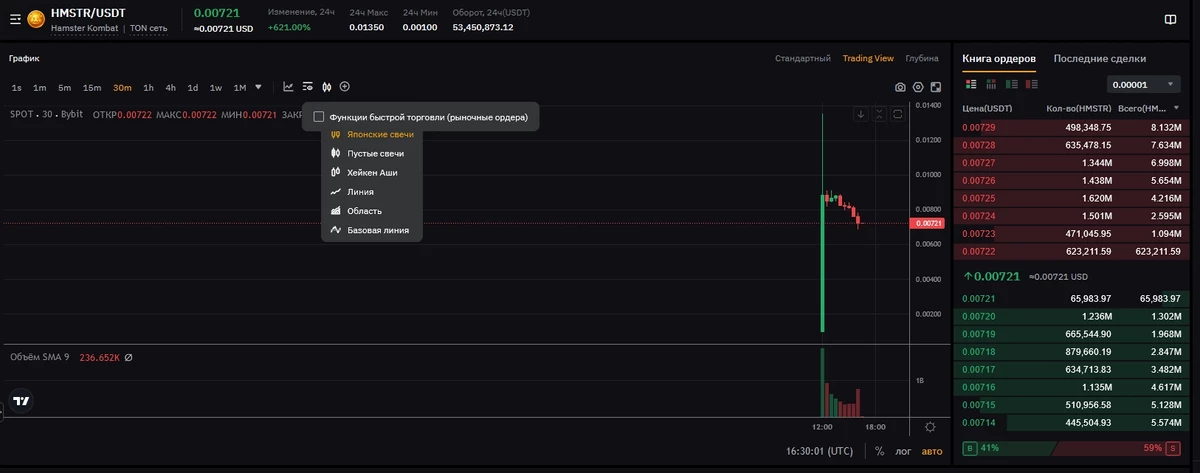Set timeframe to 1m
This screenshot has height=473, width=1200.
[40, 88]
